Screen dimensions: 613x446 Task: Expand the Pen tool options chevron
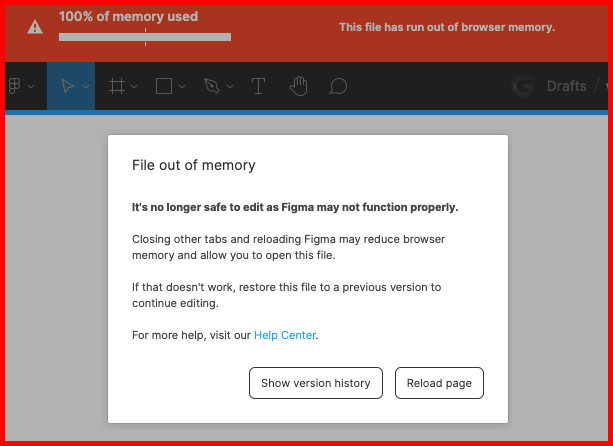coord(232,87)
